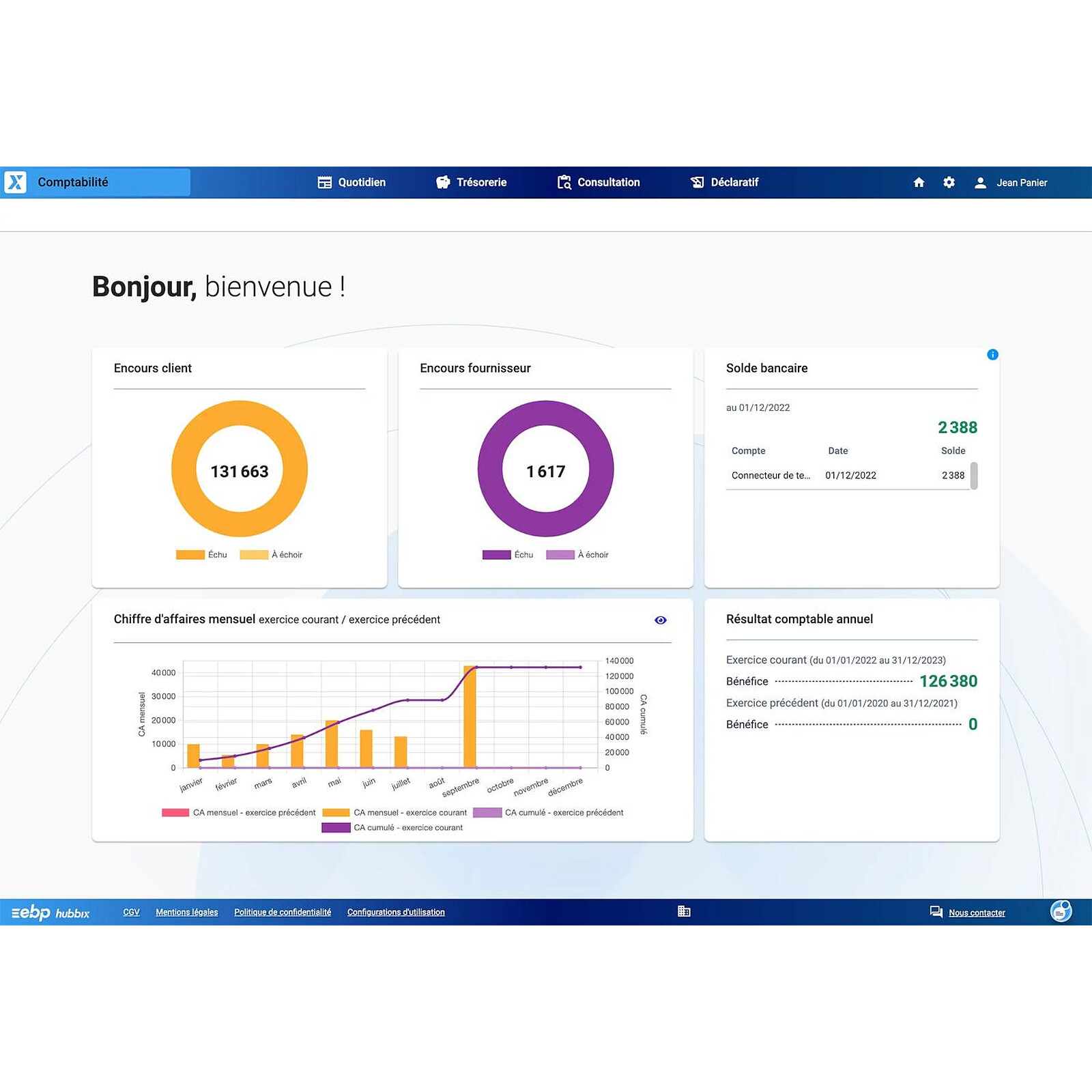The image size is (1092, 1092).
Task: Open the Mentions légales link
Action: coord(186,912)
